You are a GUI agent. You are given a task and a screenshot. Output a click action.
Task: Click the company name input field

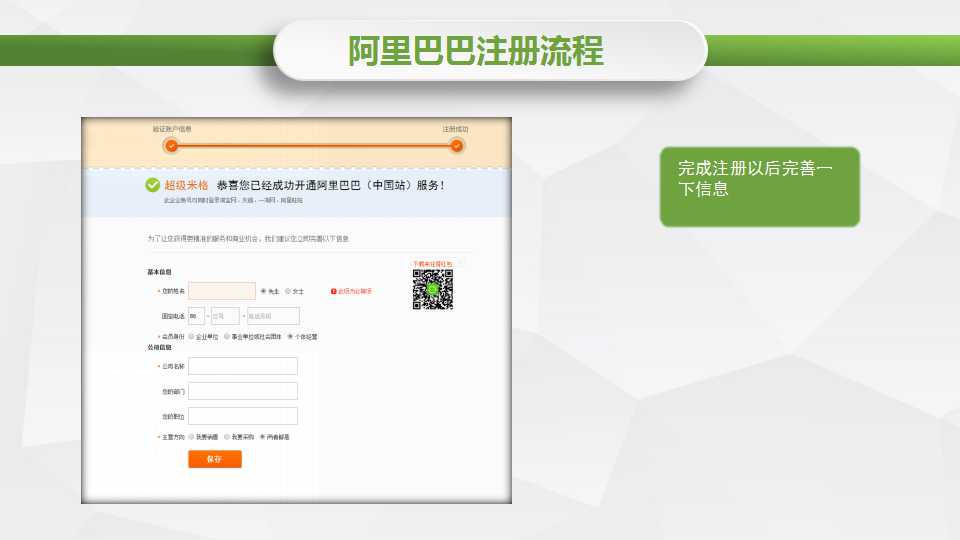[243, 366]
